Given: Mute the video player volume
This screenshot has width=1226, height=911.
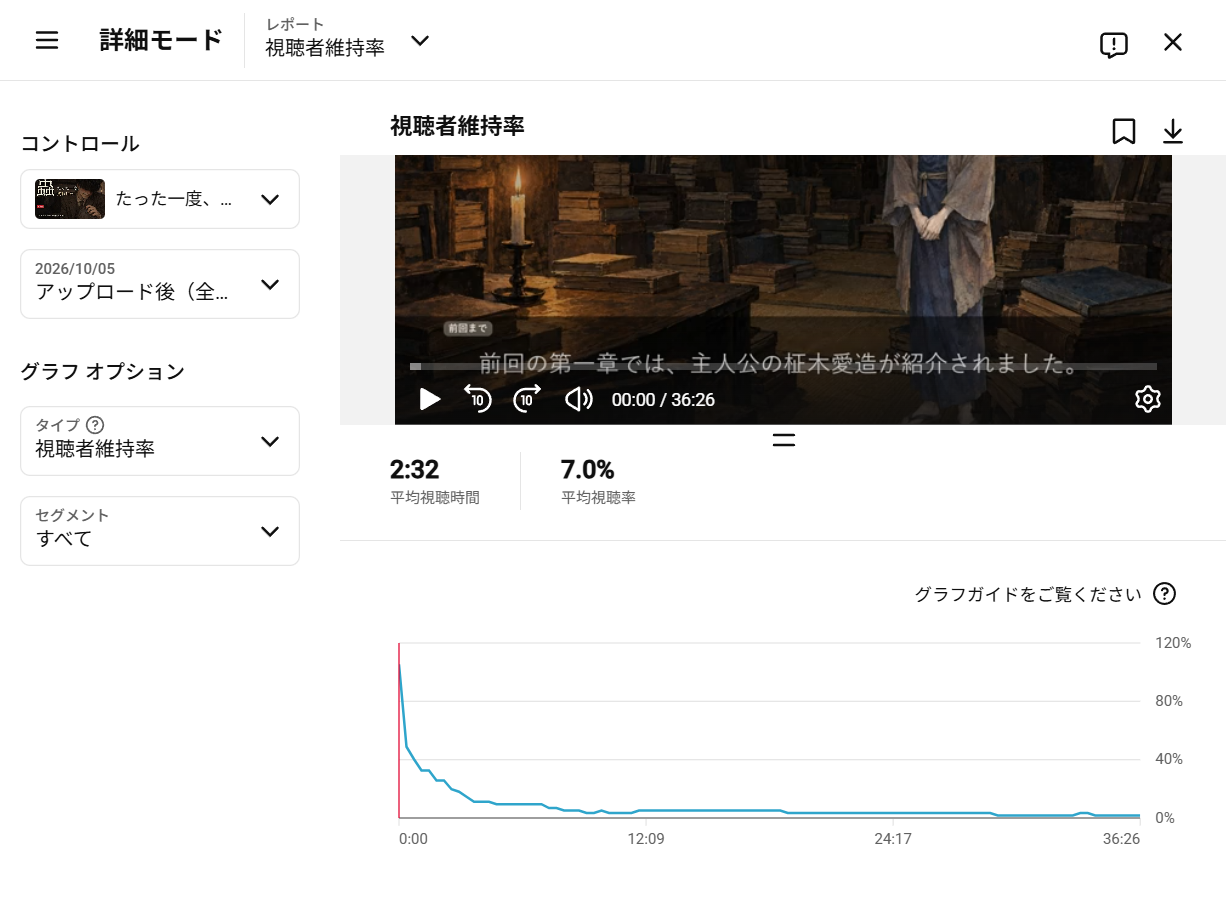Looking at the screenshot, I should pos(579,399).
